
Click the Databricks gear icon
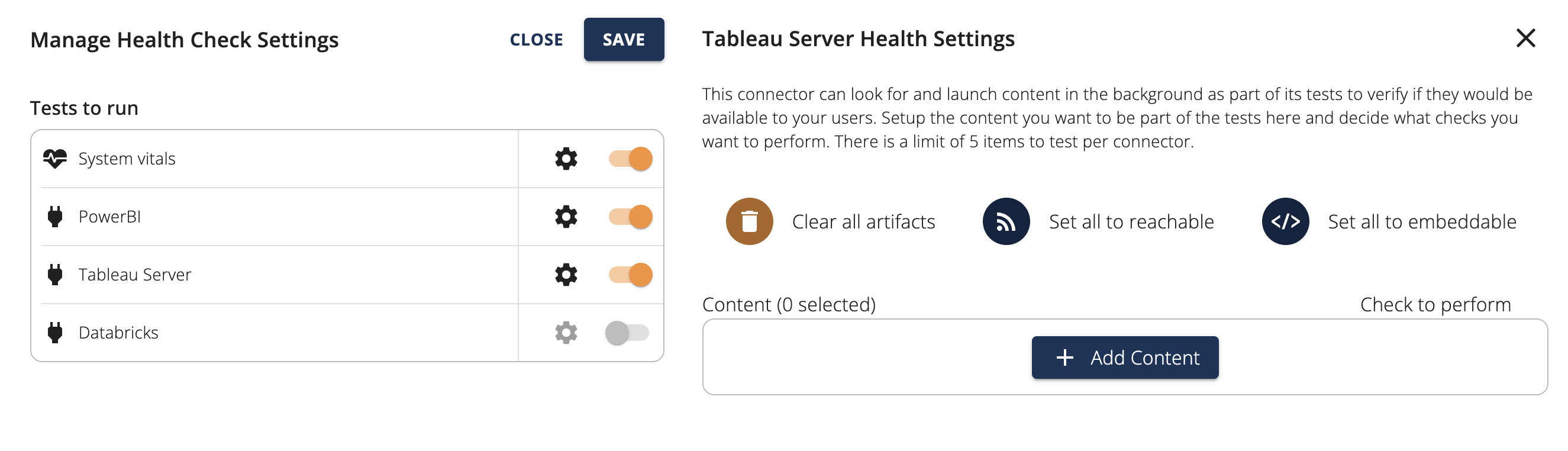[x=566, y=333]
